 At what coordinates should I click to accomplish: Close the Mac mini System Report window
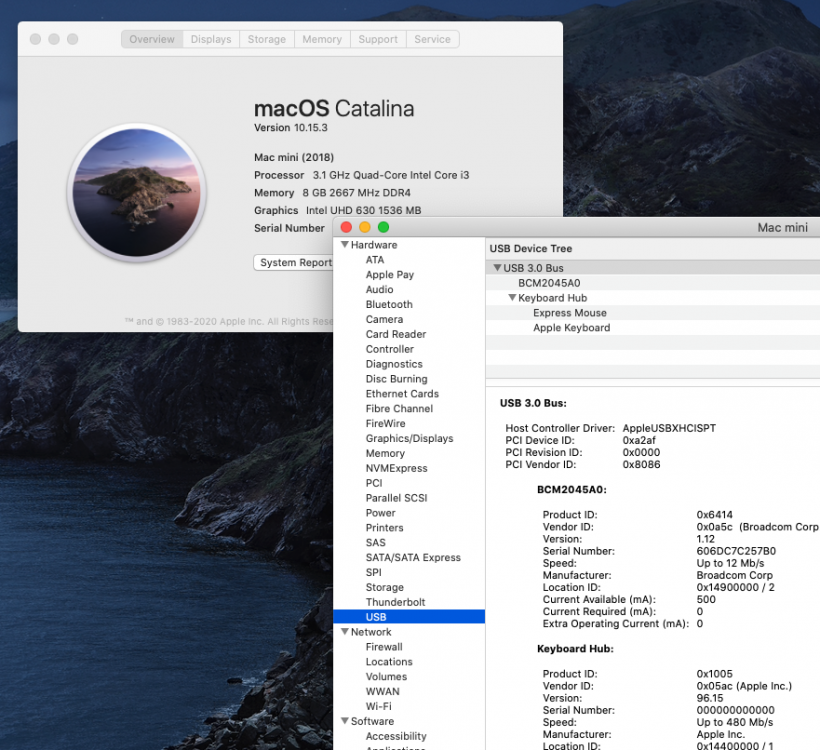tap(346, 227)
